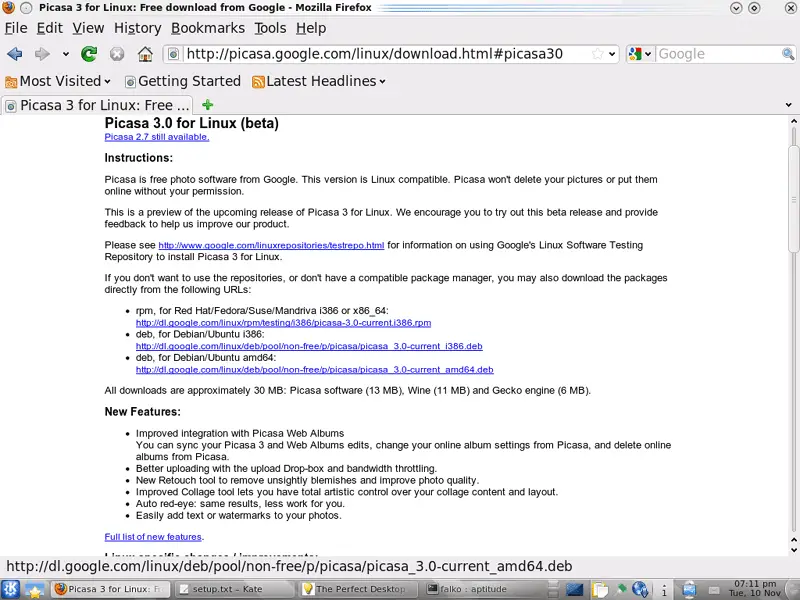Open the Full list of new features link
This screenshot has height=600, width=800.
point(153,537)
